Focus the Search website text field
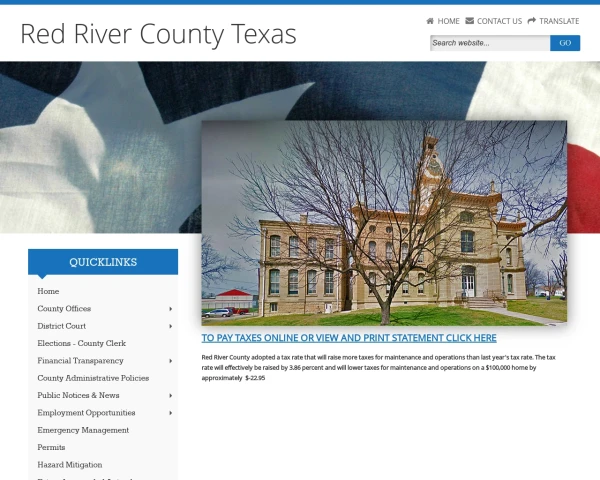The width and height of the screenshot is (600, 480). pyautogui.click(x=490, y=43)
